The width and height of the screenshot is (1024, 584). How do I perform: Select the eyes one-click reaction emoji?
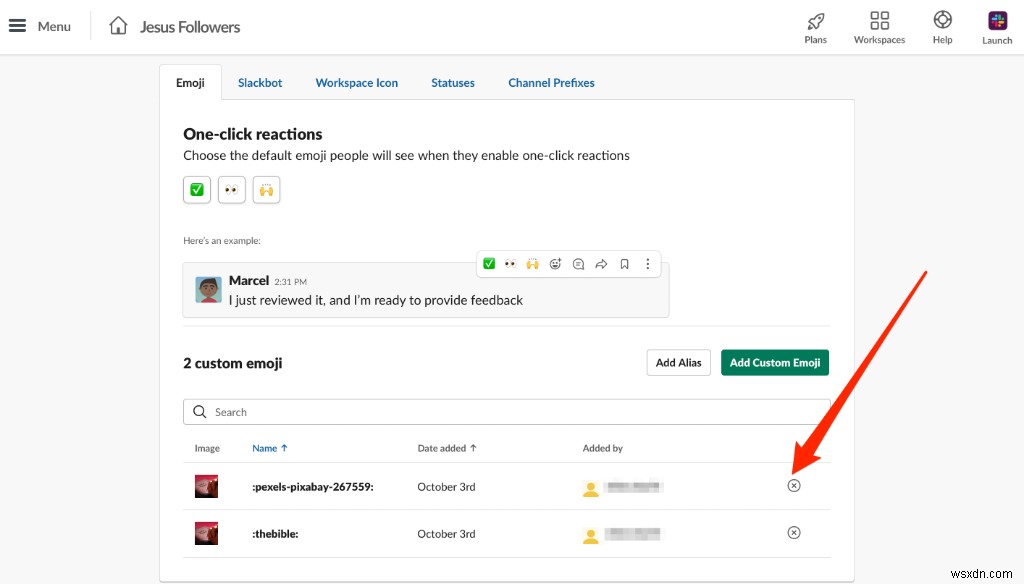coord(231,189)
